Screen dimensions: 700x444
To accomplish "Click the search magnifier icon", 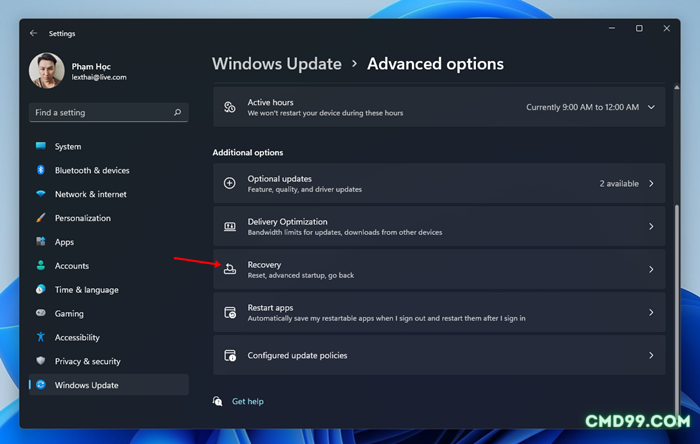I will 177,112.
